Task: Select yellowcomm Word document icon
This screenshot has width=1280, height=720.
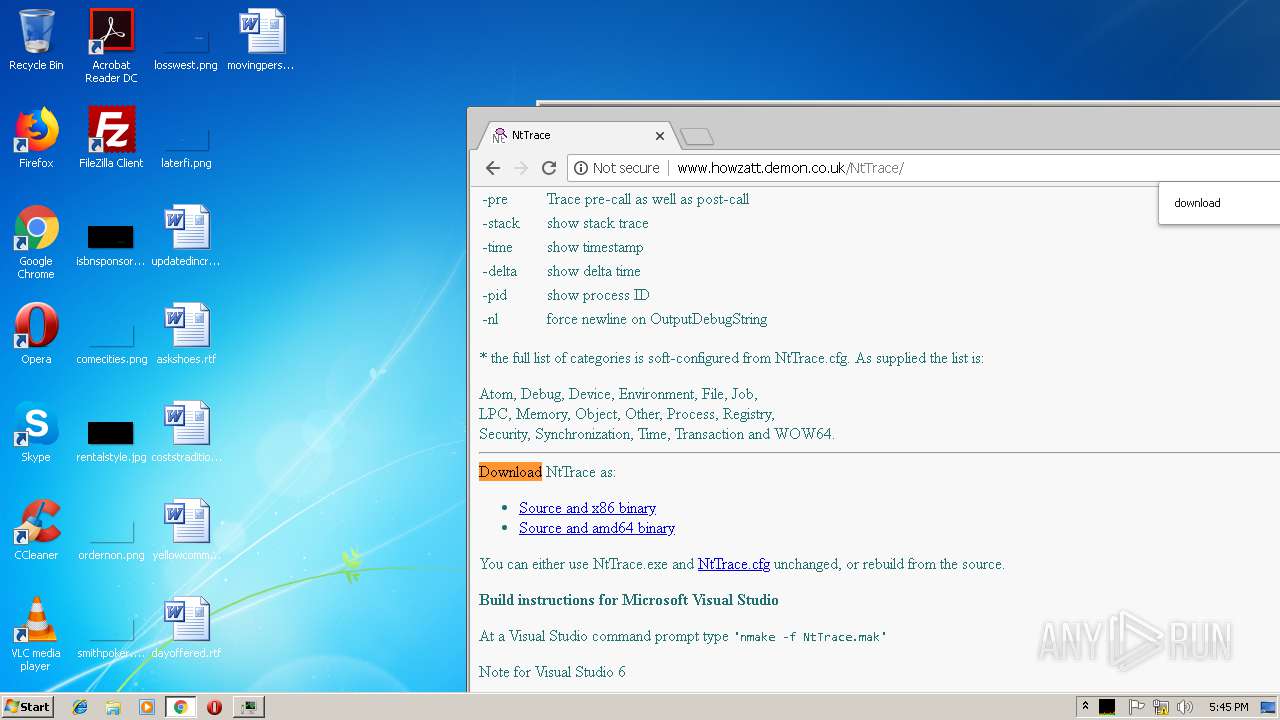Action: coord(186,531)
